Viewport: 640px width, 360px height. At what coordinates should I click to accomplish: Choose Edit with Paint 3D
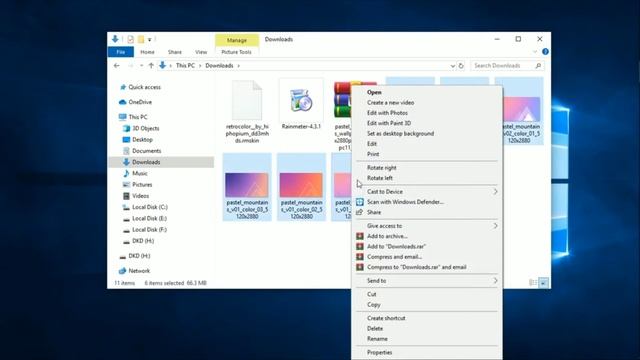click(427, 123)
